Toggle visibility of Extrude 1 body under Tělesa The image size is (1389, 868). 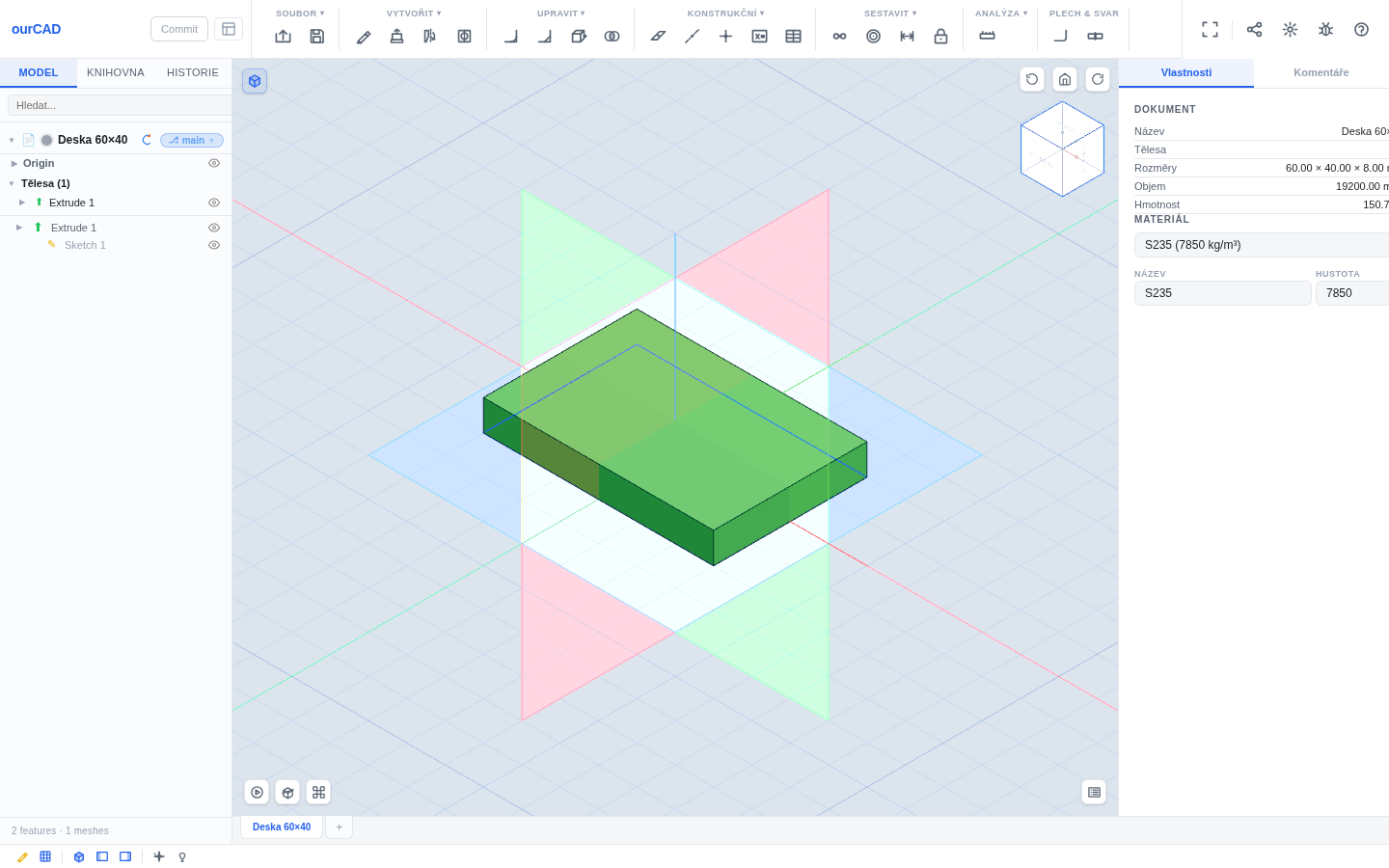click(214, 203)
